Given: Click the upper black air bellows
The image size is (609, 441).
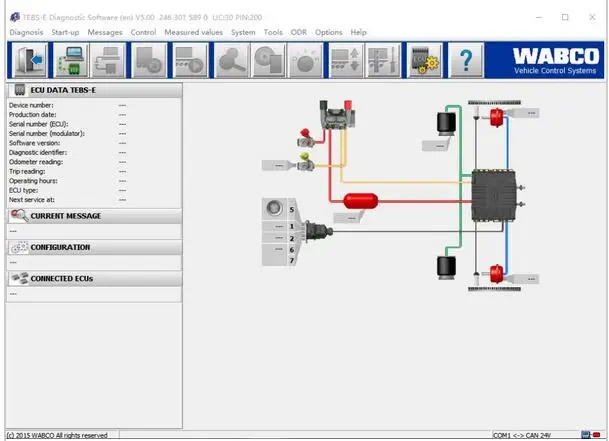Looking at the screenshot, I should [x=446, y=124].
